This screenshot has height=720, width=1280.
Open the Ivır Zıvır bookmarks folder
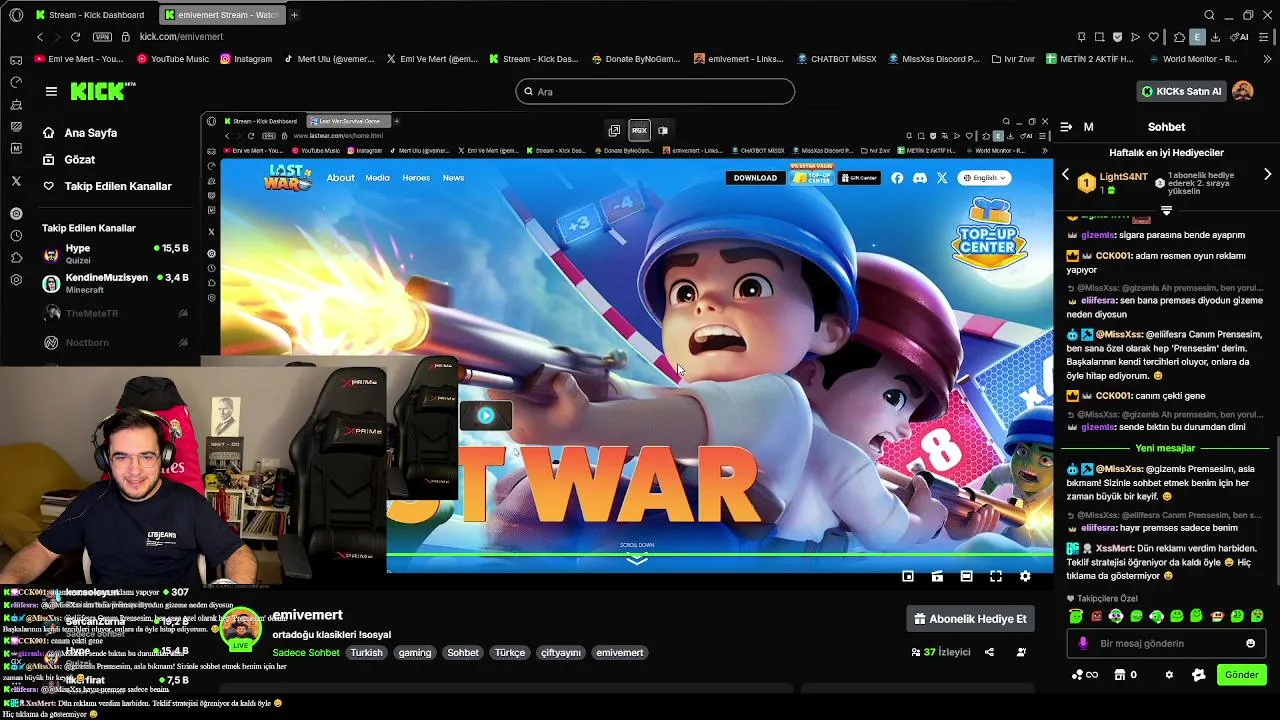coord(1011,59)
